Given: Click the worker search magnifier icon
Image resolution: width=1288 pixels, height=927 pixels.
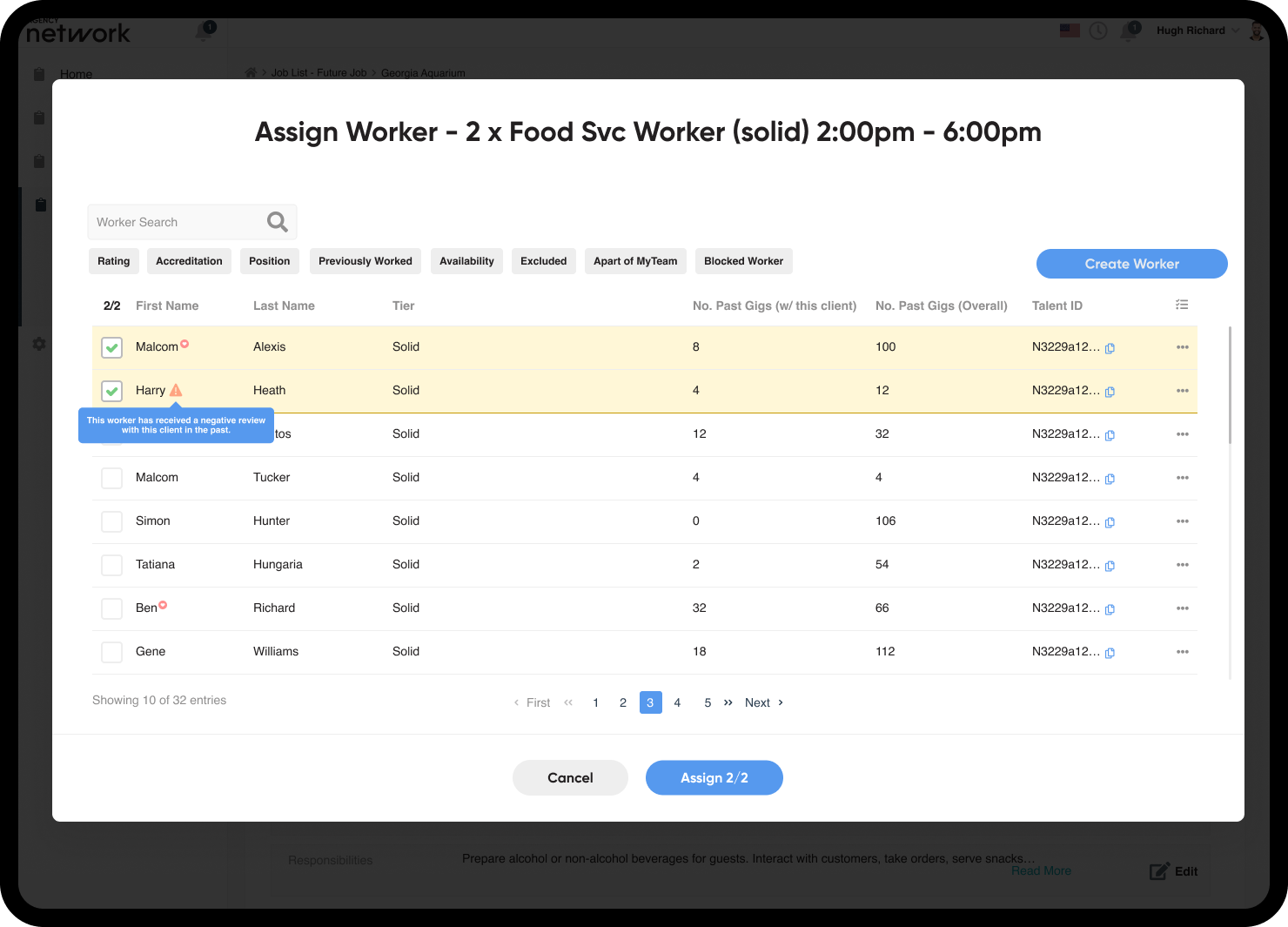Looking at the screenshot, I should pos(278,222).
